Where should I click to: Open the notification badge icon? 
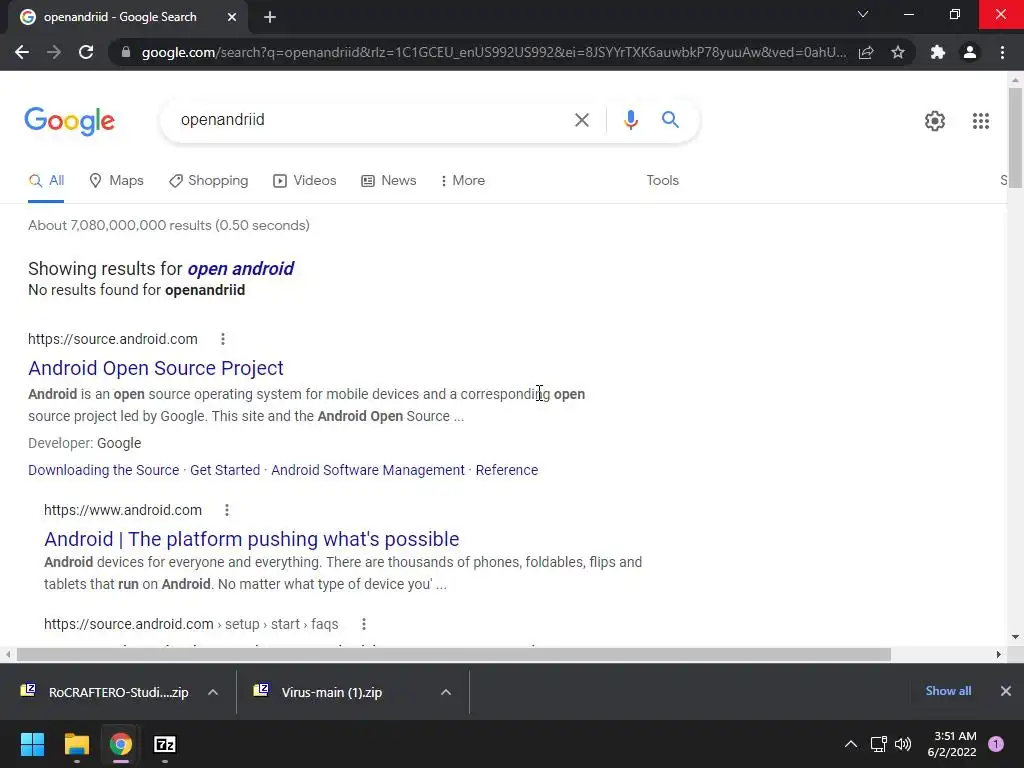click(x=996, y=744)
